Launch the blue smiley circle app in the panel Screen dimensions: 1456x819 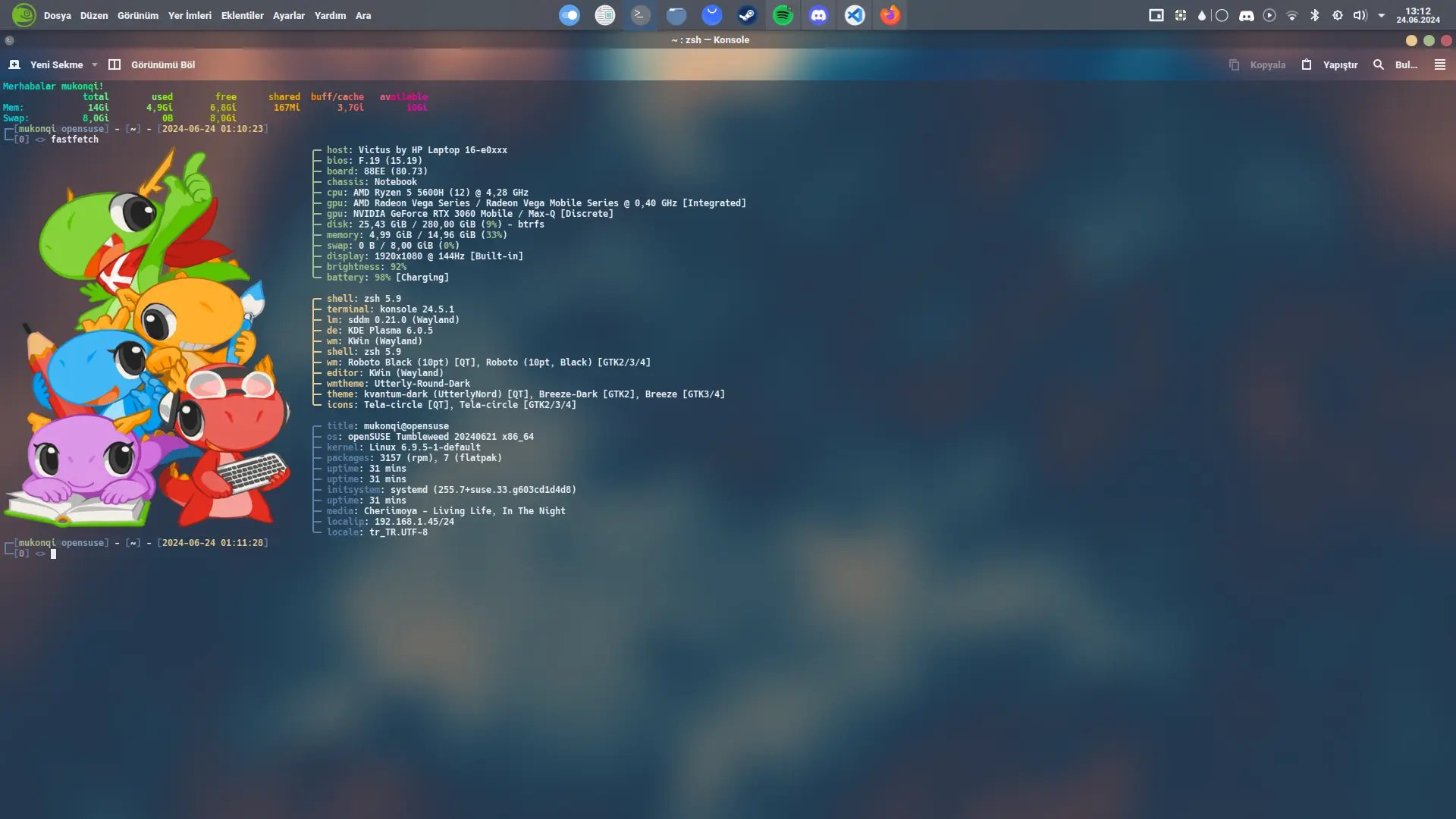(x=712, y=15)
